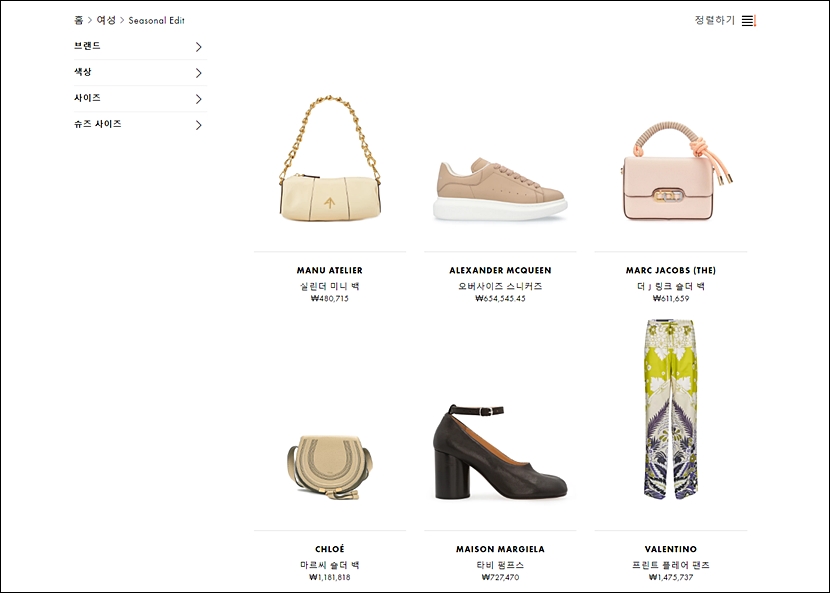Click chevron arrow next to 색상
Screen dimensions: 830x593
coord(199,73)
